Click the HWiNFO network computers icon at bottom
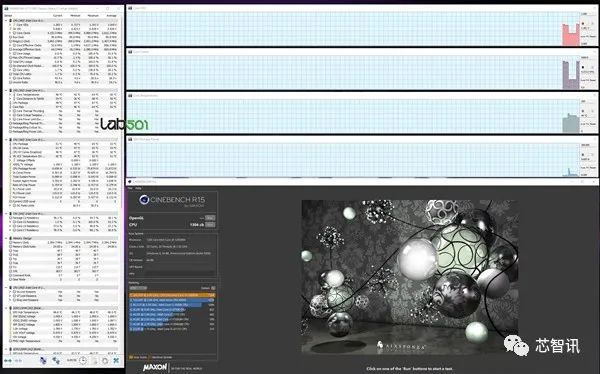 (43, 361)
